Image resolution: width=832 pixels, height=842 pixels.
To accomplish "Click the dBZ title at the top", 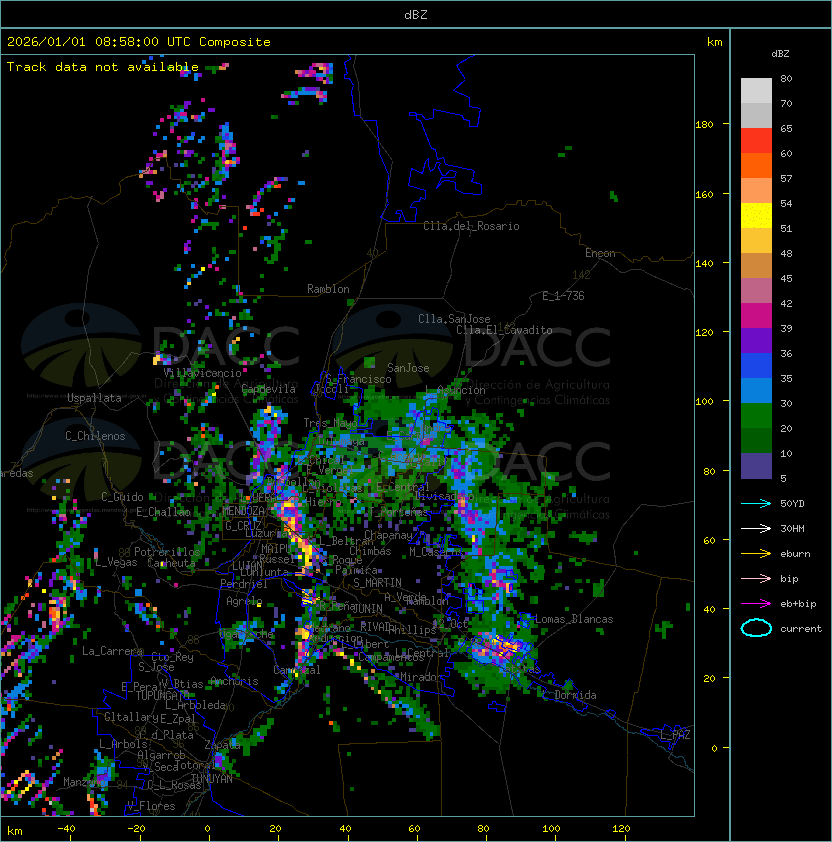I will click(x=416, y=14).
